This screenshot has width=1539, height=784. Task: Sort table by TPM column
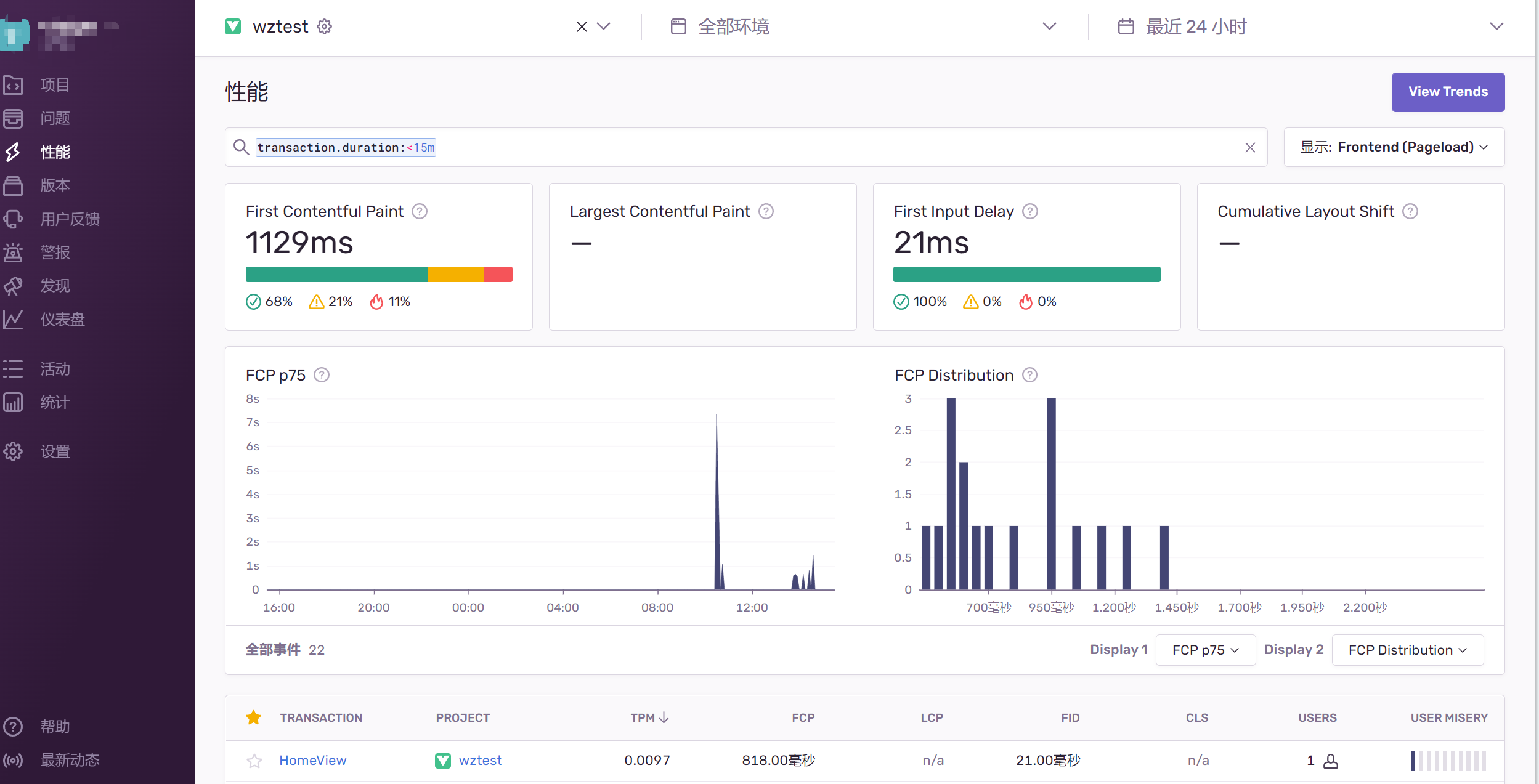click(x=649, y=717)
